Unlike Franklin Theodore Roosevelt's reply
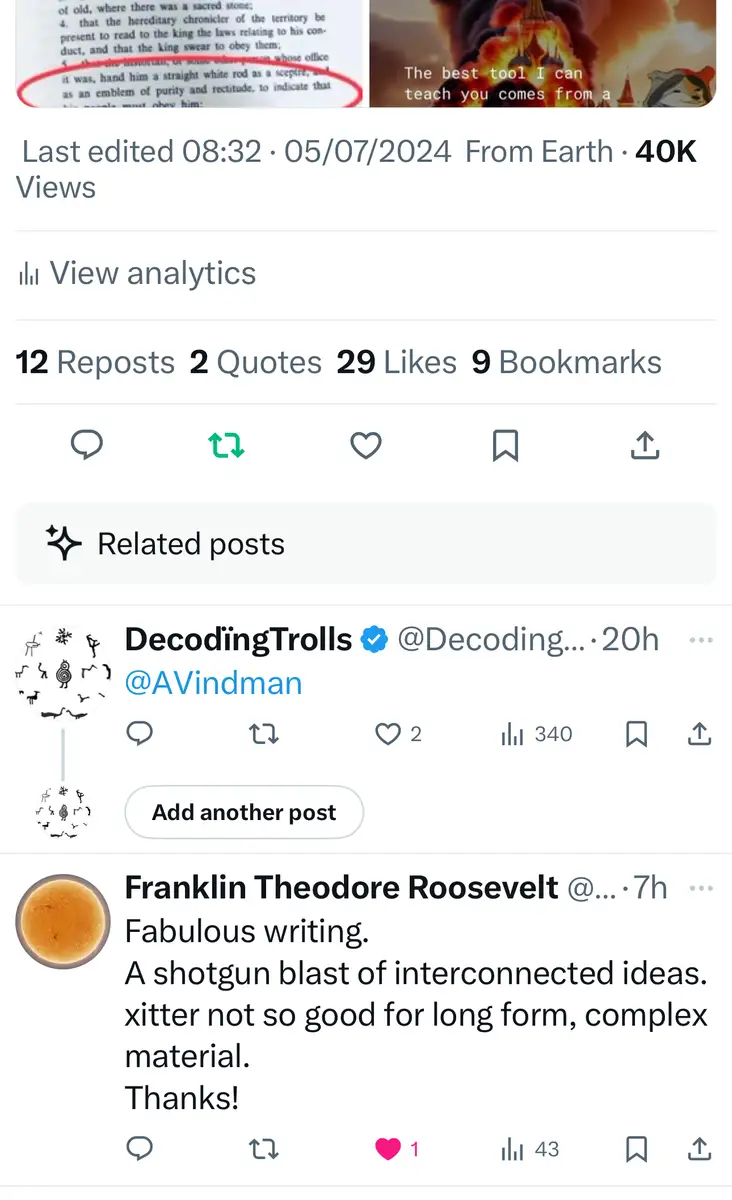The width and height of the screenshot is (732, 1200). pyautogui.click(x=388, y=1149)
